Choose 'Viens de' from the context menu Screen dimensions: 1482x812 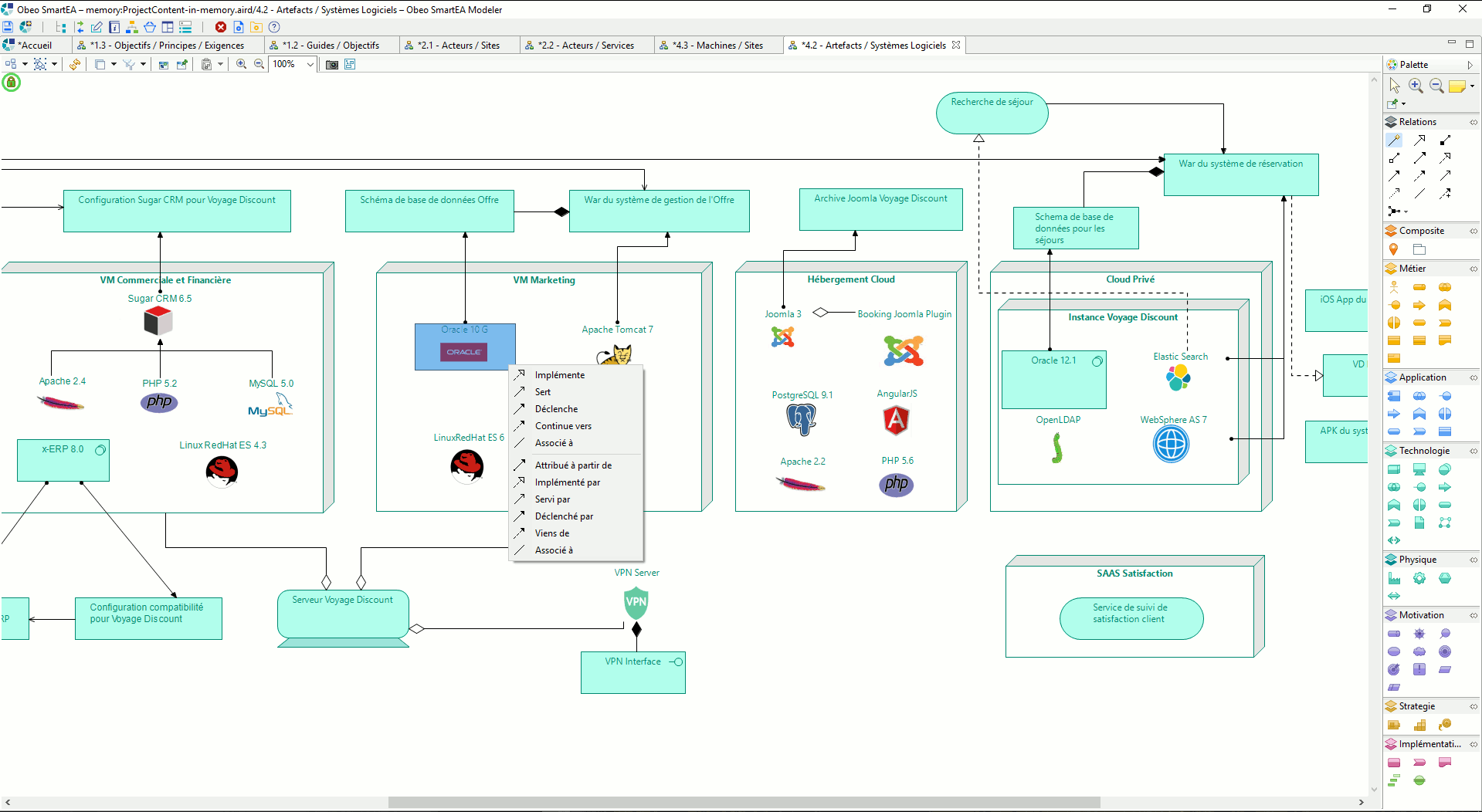[575, 533]
